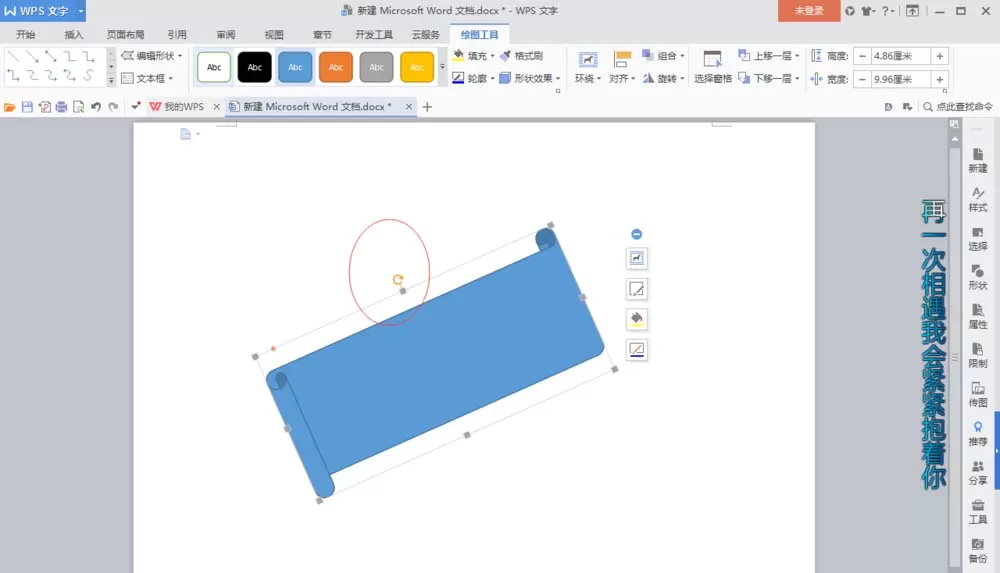Click the print preview icon
The height and width of the screenshot is (573, 1000).
[78, 107]
